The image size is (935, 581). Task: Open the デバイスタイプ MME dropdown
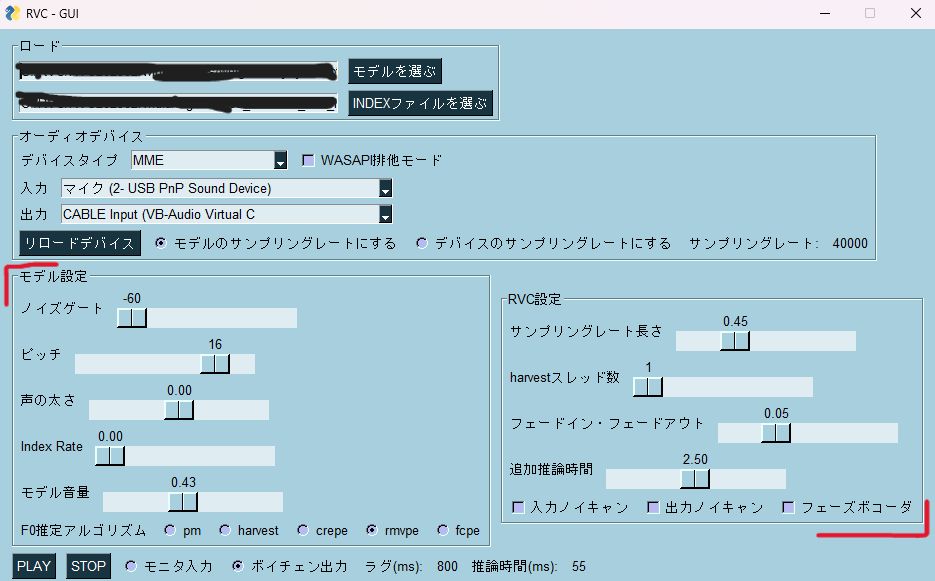(280, 161)
